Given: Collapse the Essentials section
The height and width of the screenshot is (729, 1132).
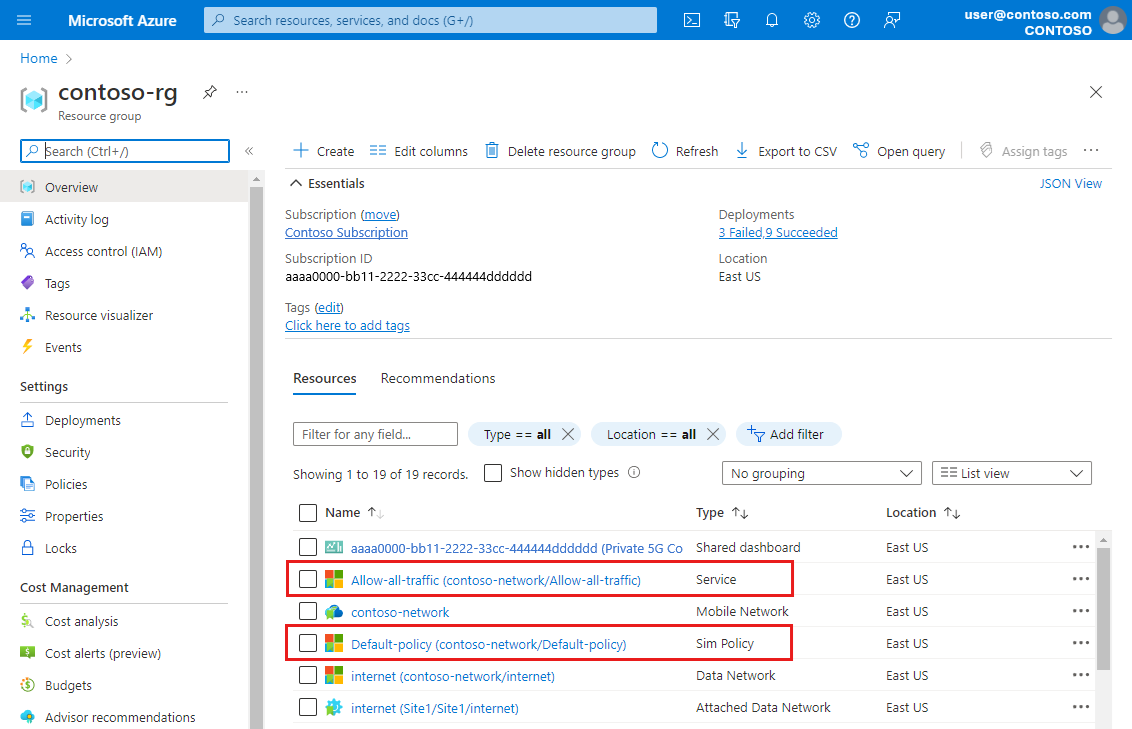Looking at the screenshot, I should [x=327, y=183].
